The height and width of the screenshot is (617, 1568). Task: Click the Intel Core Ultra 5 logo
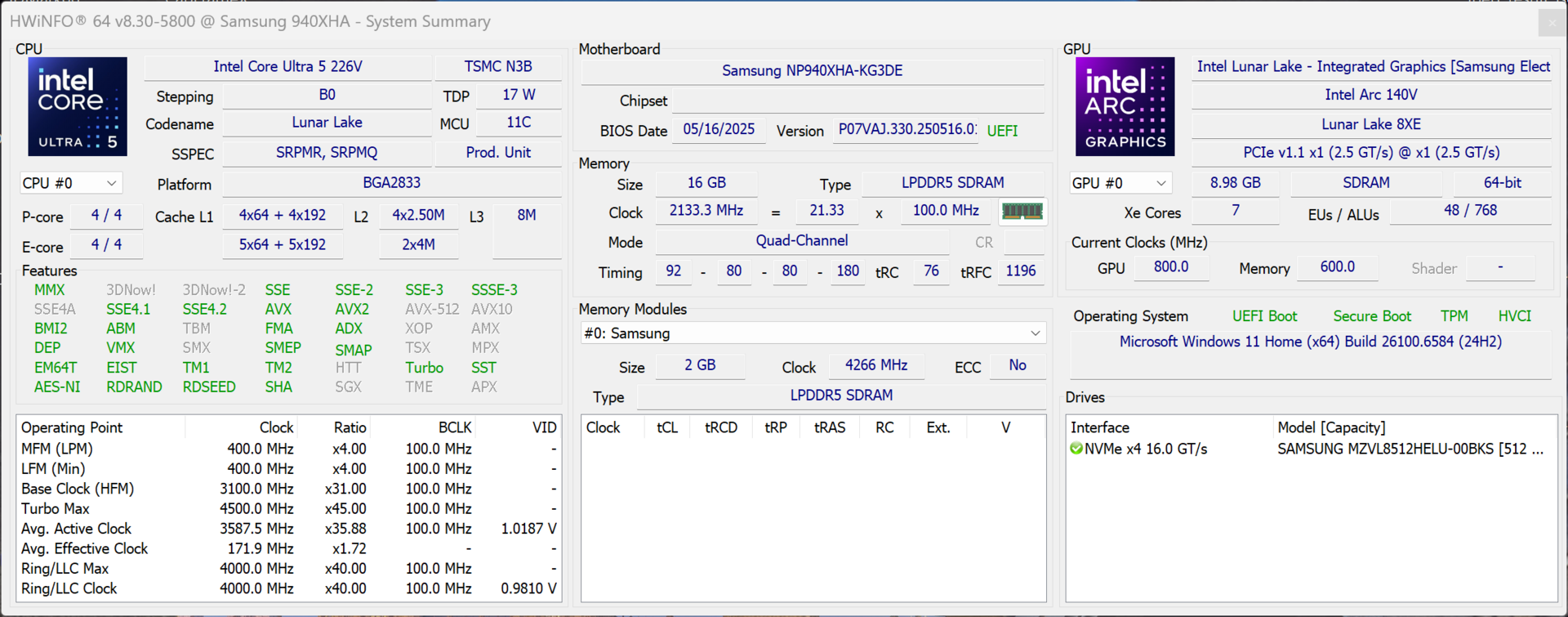[x=78, y=106]
